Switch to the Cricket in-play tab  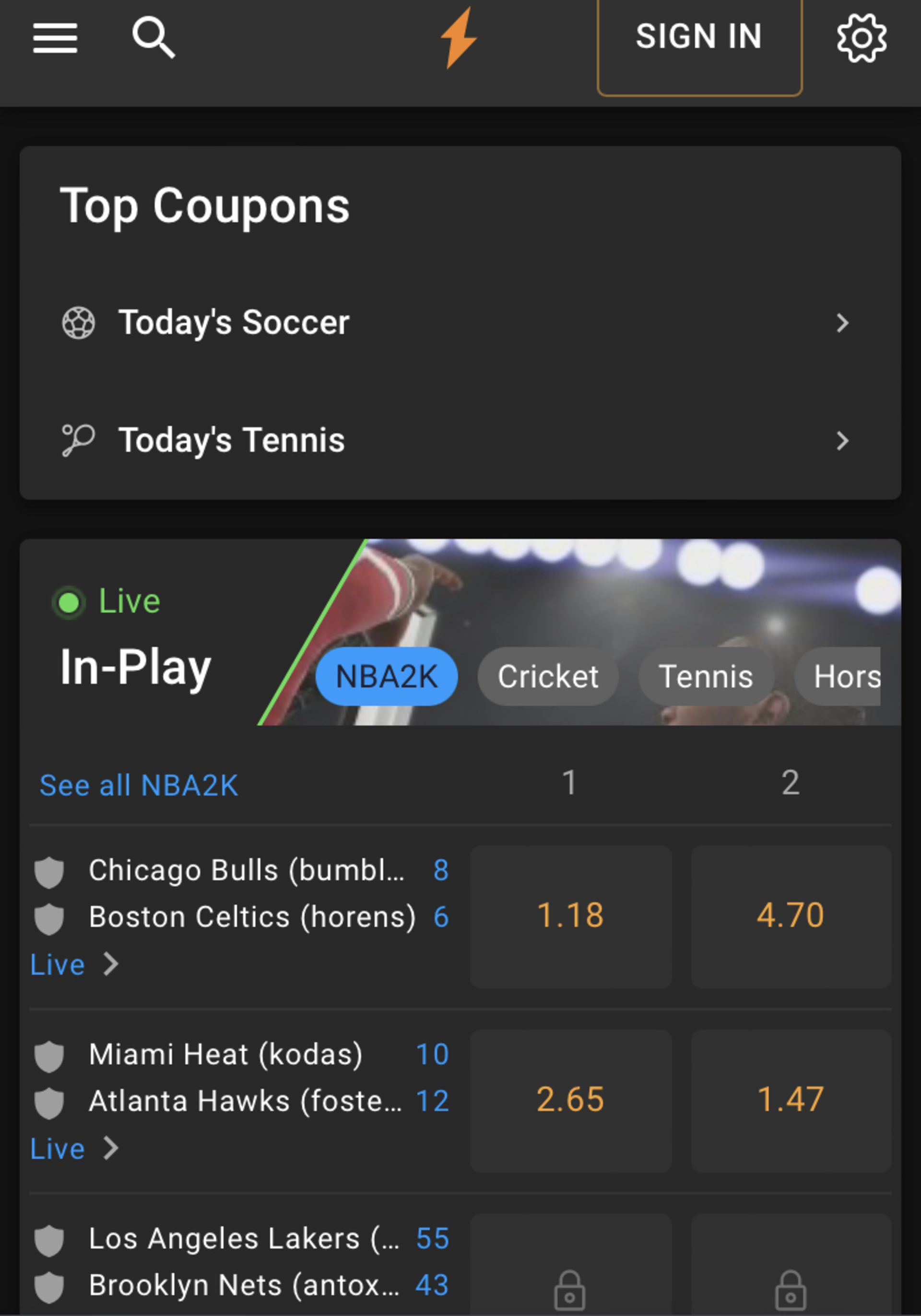(x=548, y=676)
